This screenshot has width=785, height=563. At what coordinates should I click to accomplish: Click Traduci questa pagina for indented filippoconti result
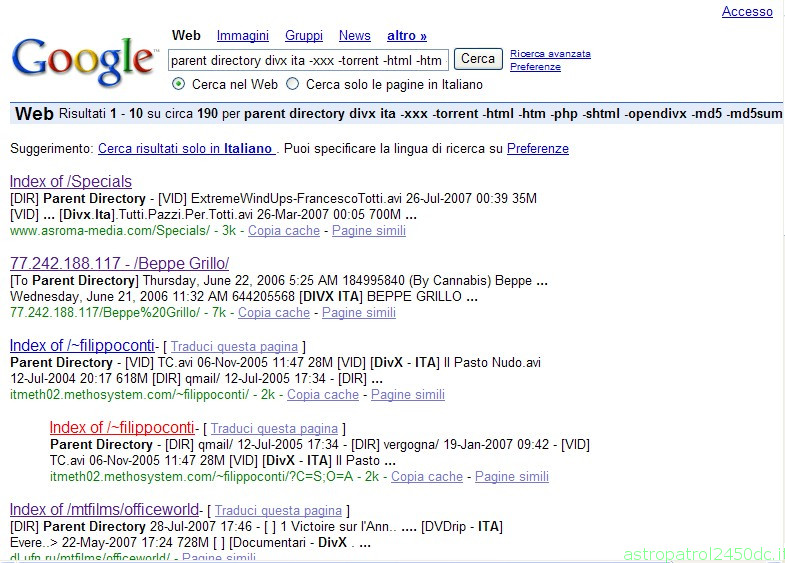point(274,428)
